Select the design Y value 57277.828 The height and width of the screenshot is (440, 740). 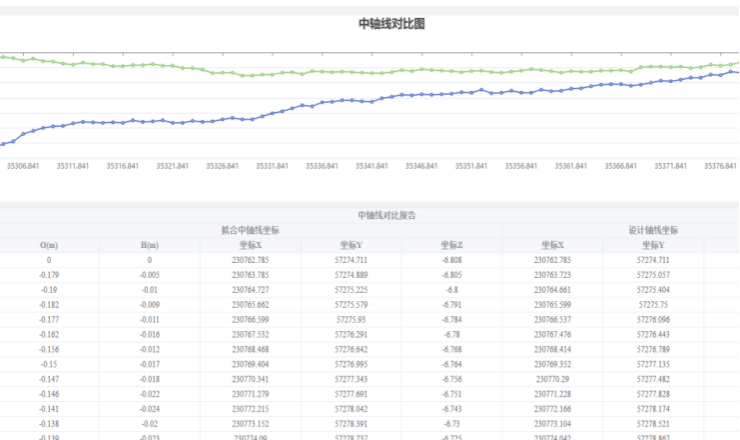pyautogui.click(x=653, y=394)
